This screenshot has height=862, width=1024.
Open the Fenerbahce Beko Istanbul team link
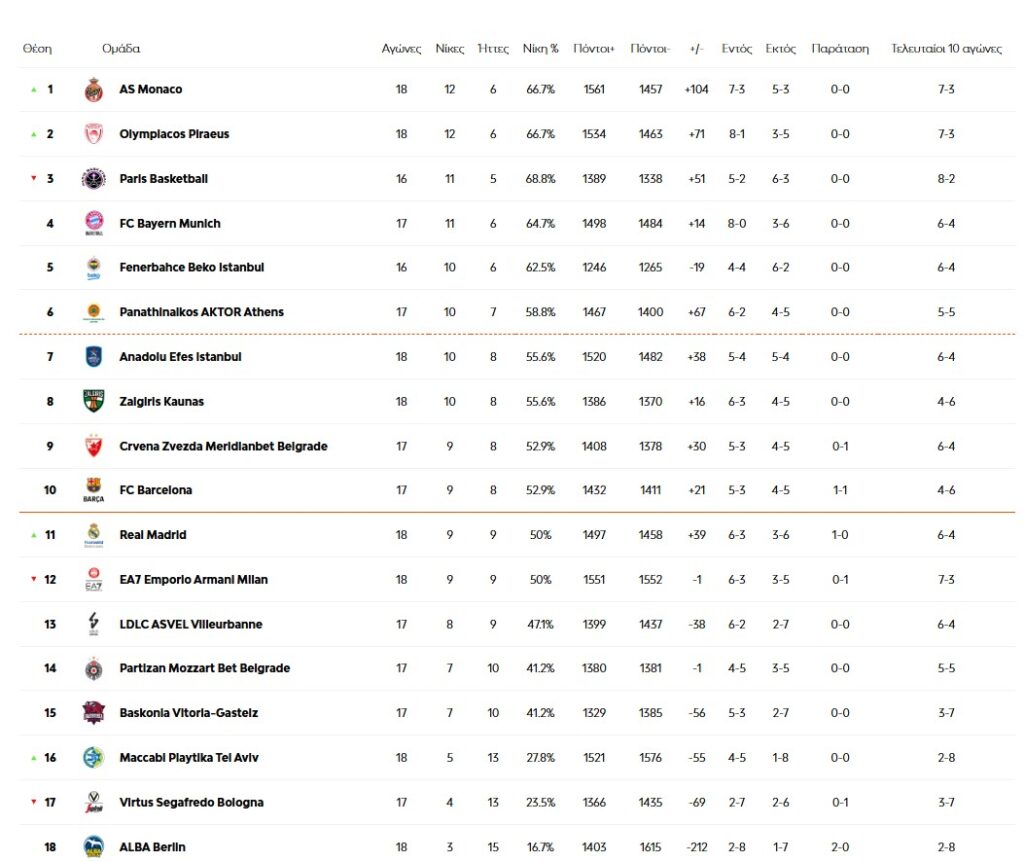pyautogui.click(x=192, y=267)
